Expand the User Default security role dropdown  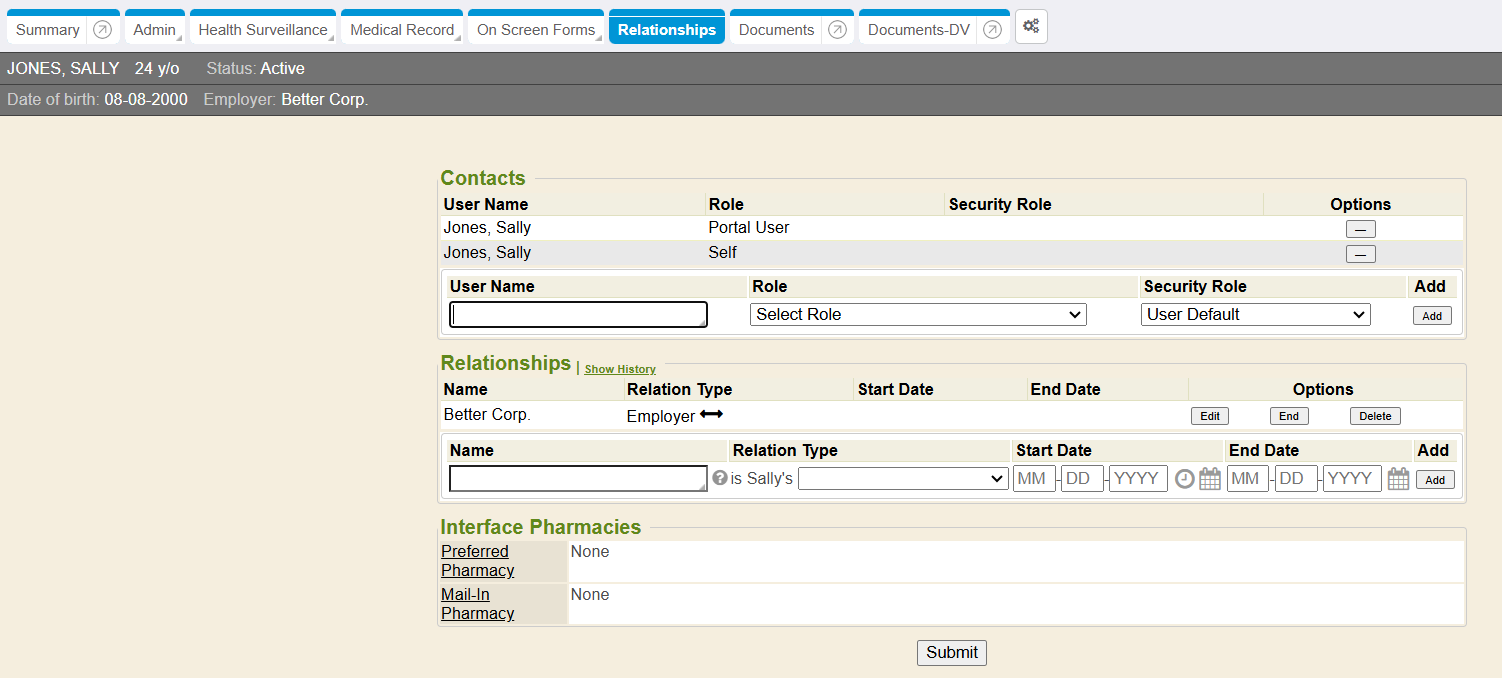click(1255, 315)
